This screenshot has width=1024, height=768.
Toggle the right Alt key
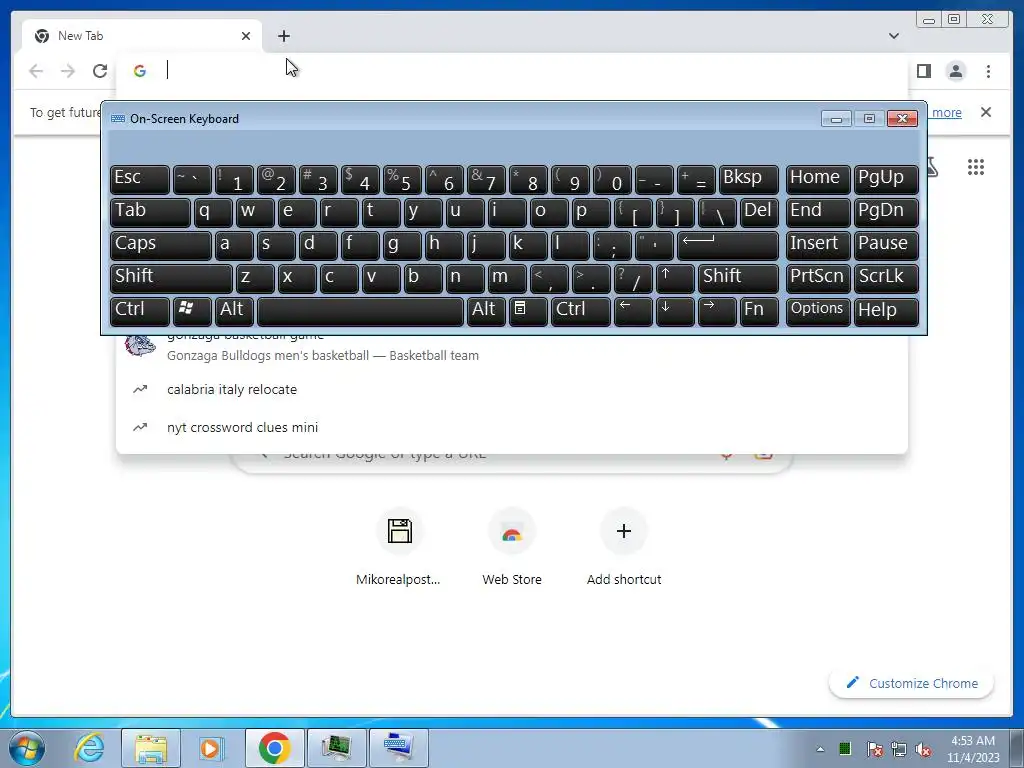click(486, 312)
